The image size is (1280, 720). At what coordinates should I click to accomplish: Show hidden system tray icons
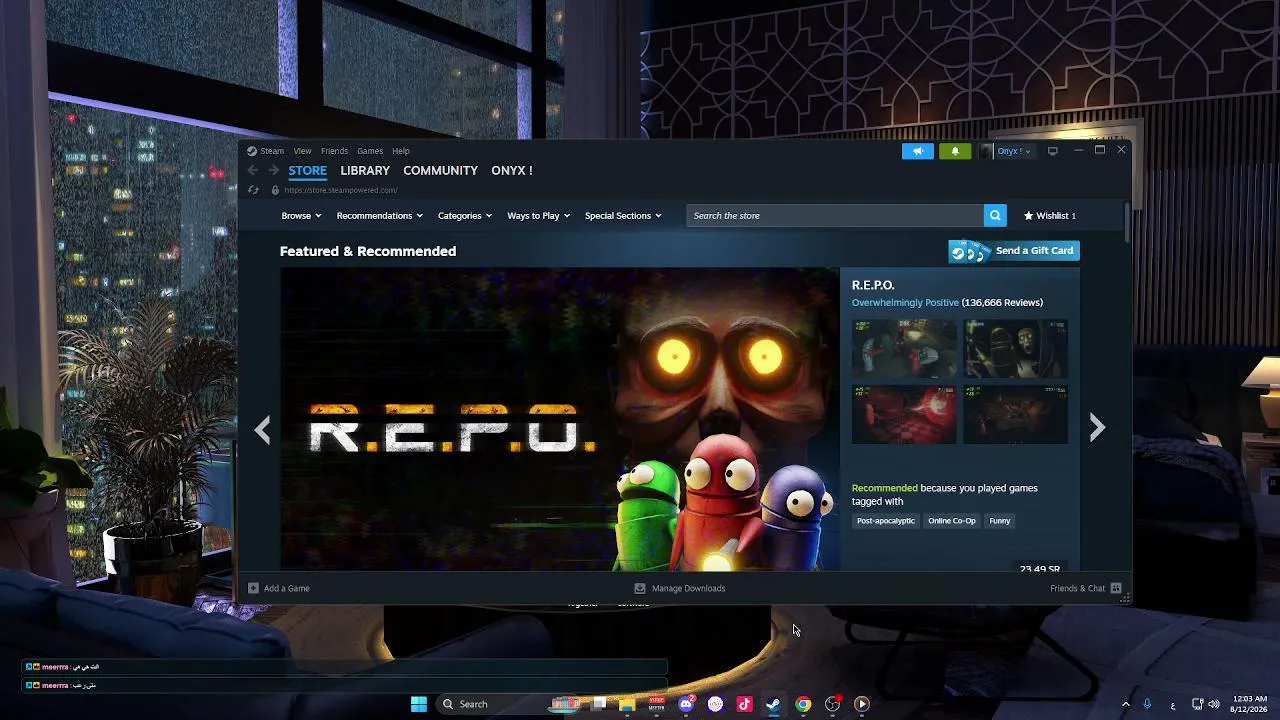coord(1126,704)
